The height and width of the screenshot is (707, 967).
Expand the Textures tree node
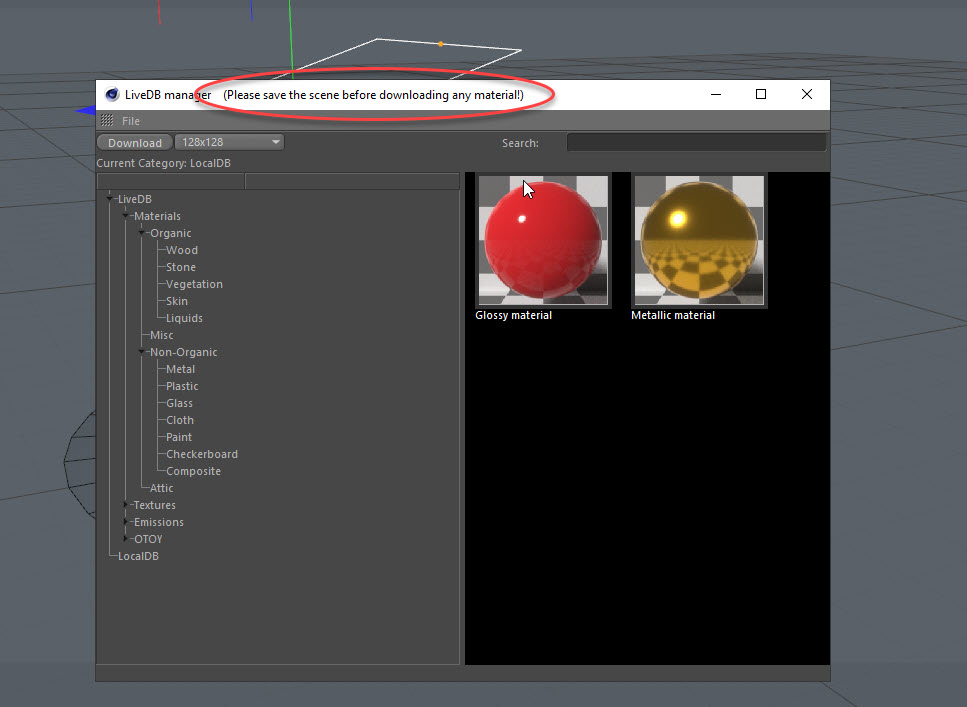coord(126,505)
